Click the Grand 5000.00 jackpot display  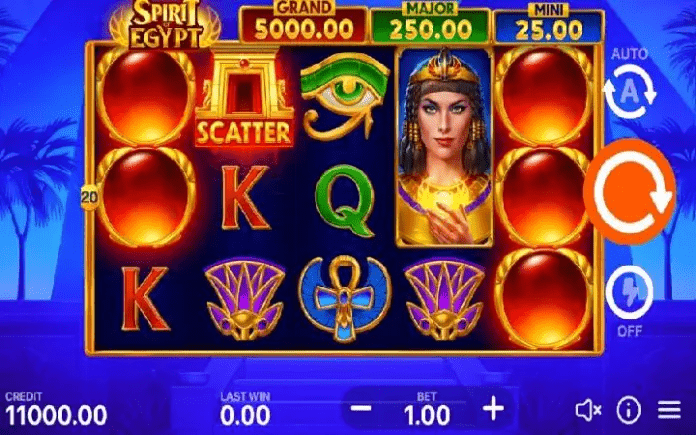pyautogui.click(x=304, y=23)
